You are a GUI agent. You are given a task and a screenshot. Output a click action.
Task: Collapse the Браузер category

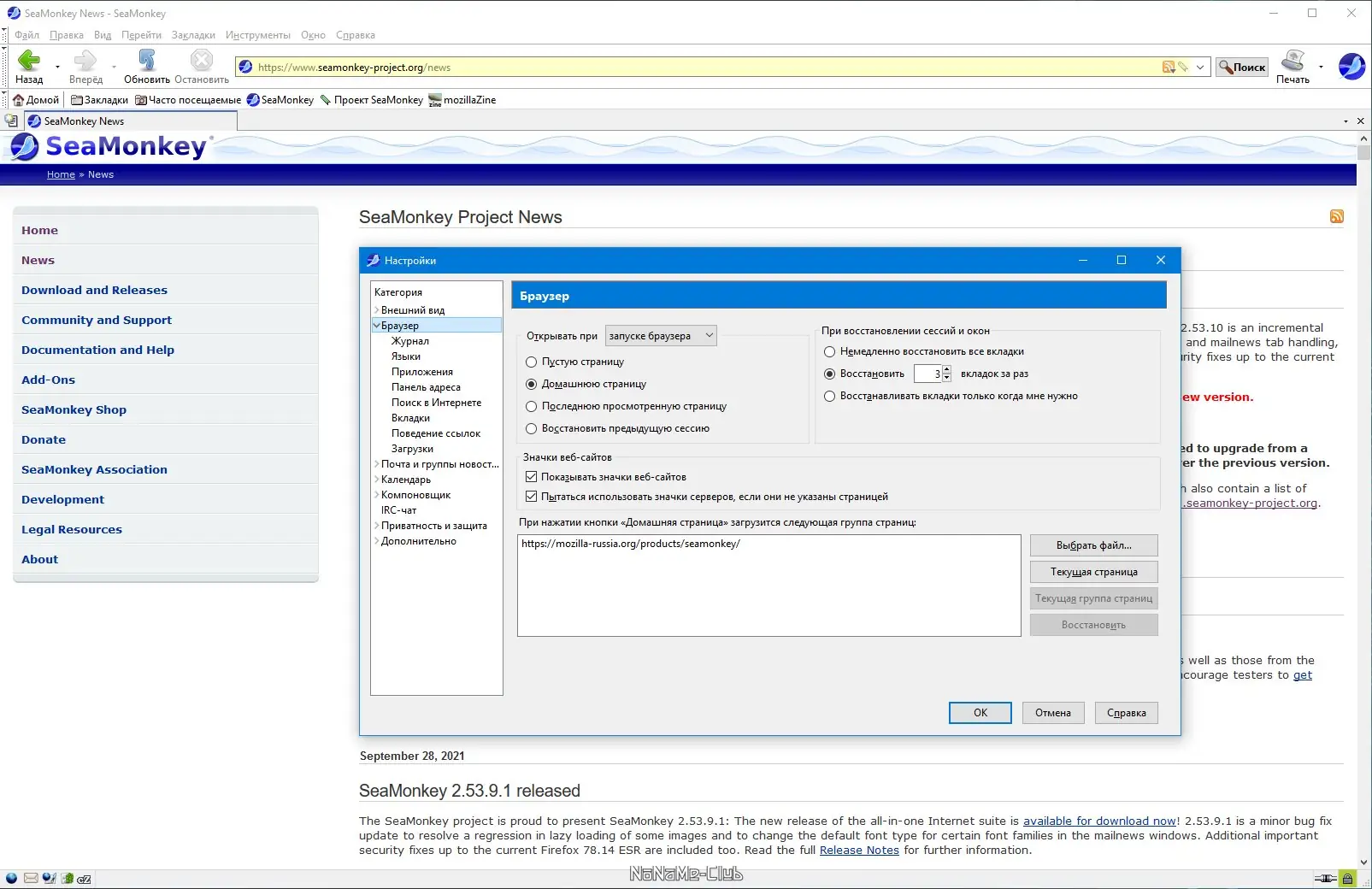pos(377,326)
